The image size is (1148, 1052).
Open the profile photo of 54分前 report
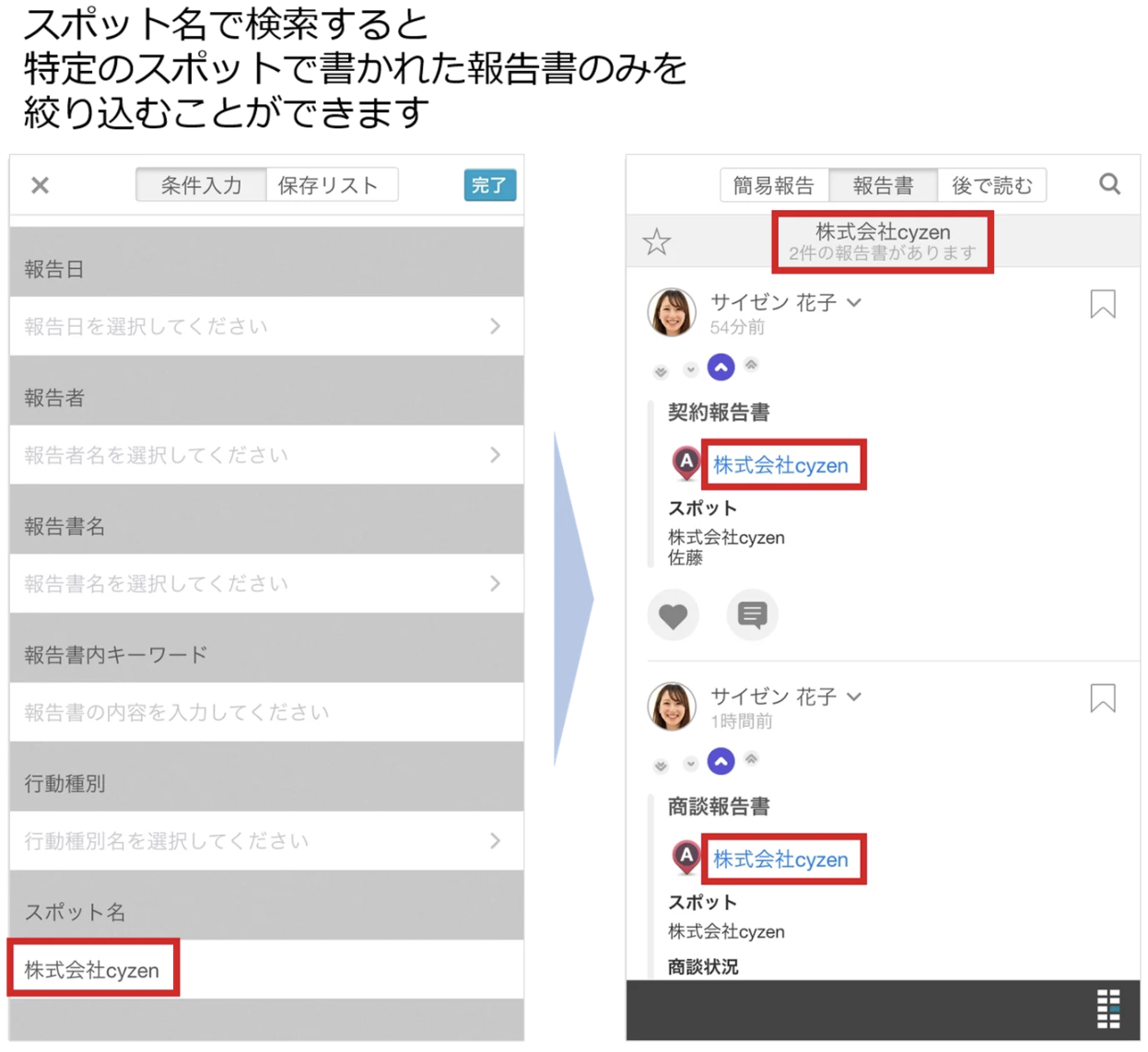[672, 311]
